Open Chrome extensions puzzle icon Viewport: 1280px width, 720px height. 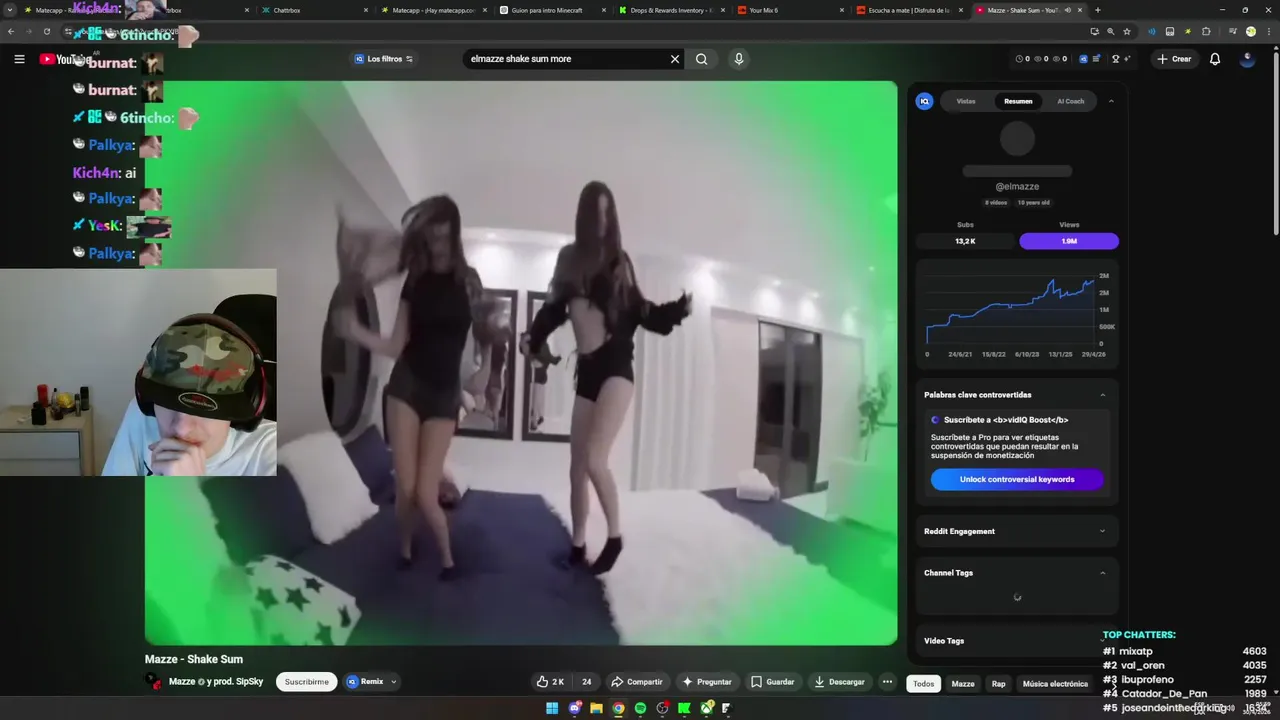coord(1206,31)
